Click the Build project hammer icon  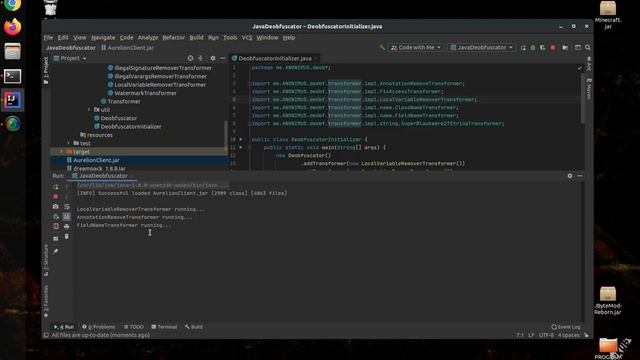coord(382,48)
